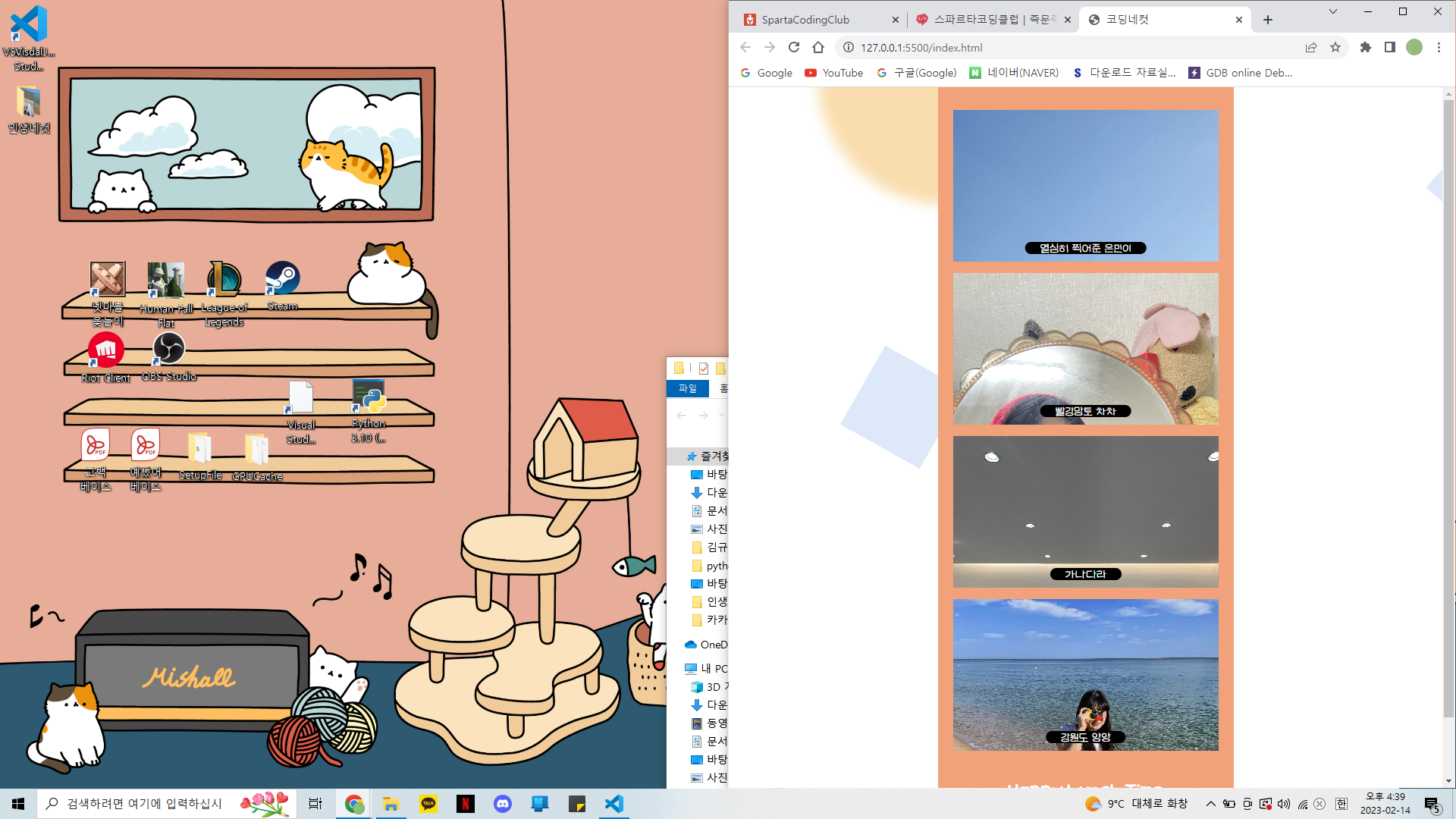
Task: Click 파일 tab in File Explorer
Action: [x=688, y=388]
